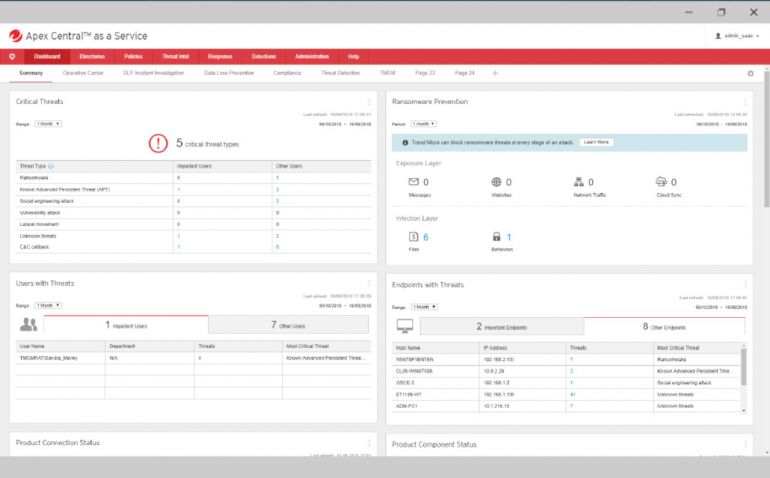Open the Endpoints with Threats Range dropdown

coord(425,307)
